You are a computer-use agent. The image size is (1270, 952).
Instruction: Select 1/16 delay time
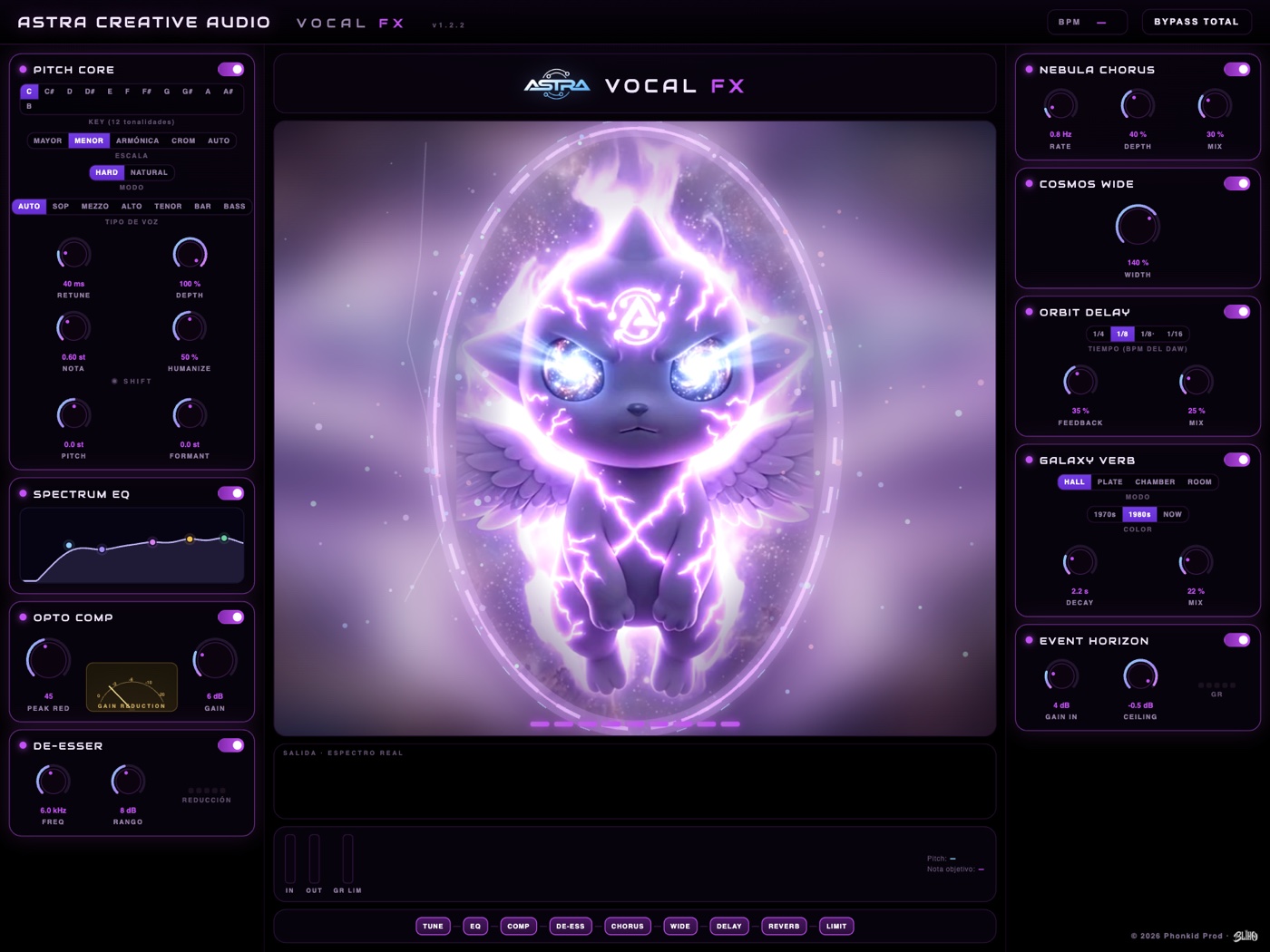click(x=1175, y=334)
